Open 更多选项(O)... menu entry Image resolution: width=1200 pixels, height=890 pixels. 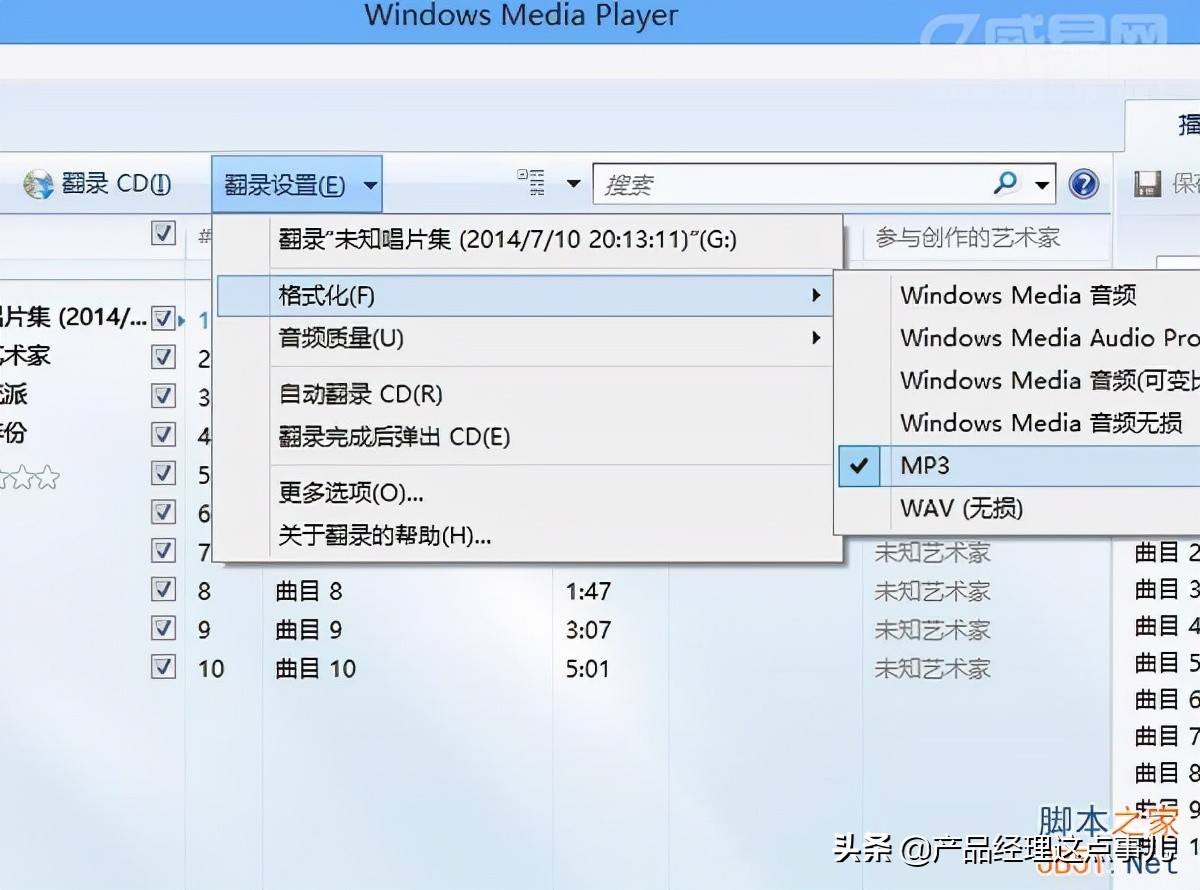(x=351, y=493)
